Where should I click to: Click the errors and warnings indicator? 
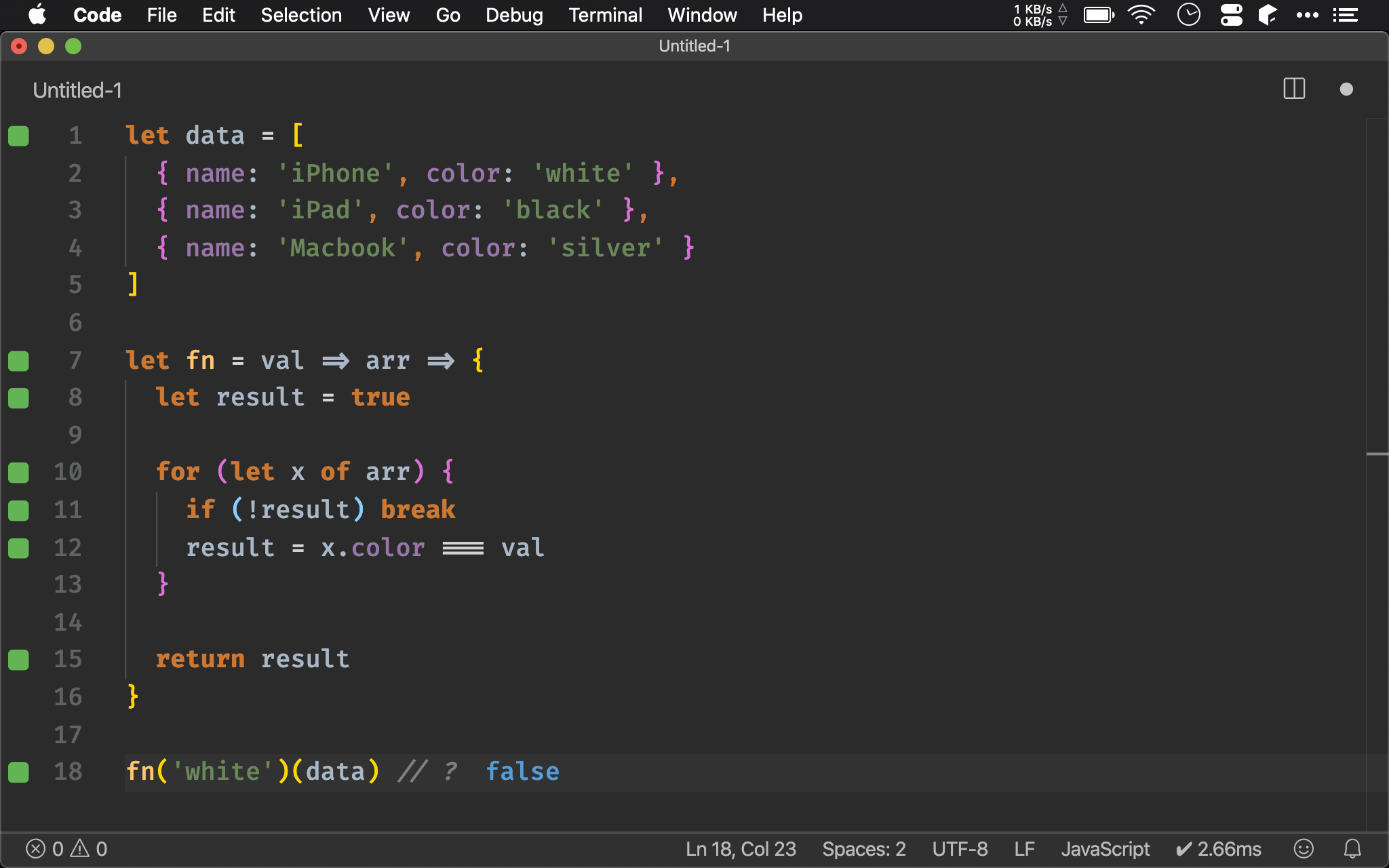66,848
